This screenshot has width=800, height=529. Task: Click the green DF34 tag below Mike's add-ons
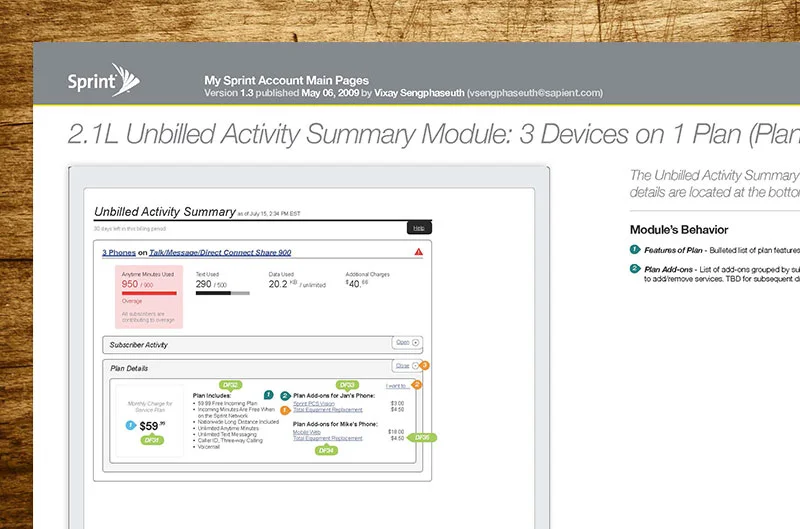point(326,450)
